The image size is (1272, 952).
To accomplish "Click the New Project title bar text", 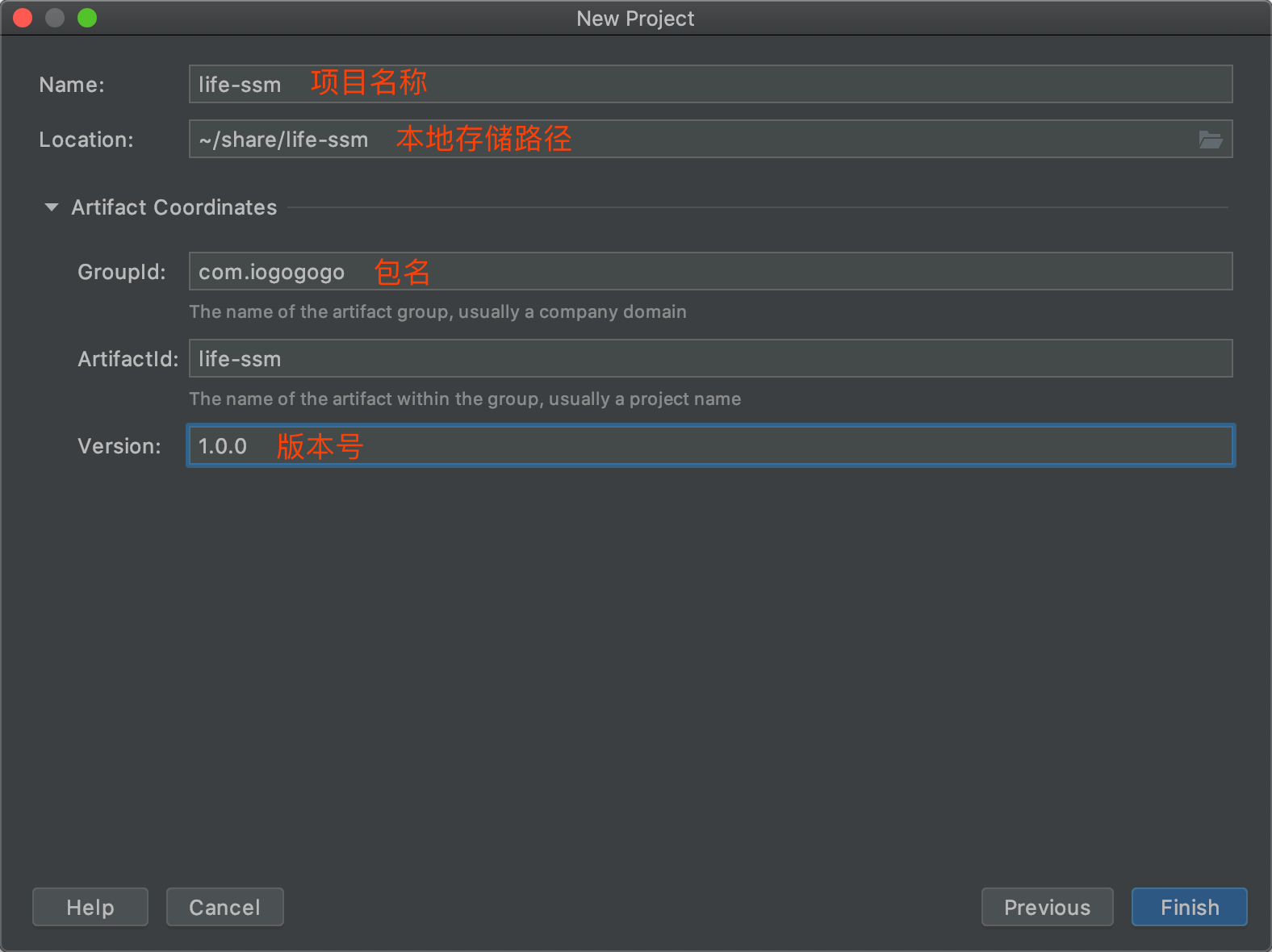I will coord(635,19).
